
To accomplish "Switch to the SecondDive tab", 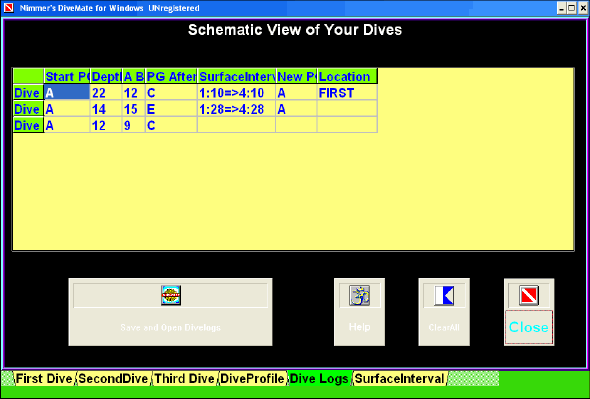I will [x=113, y=378].
